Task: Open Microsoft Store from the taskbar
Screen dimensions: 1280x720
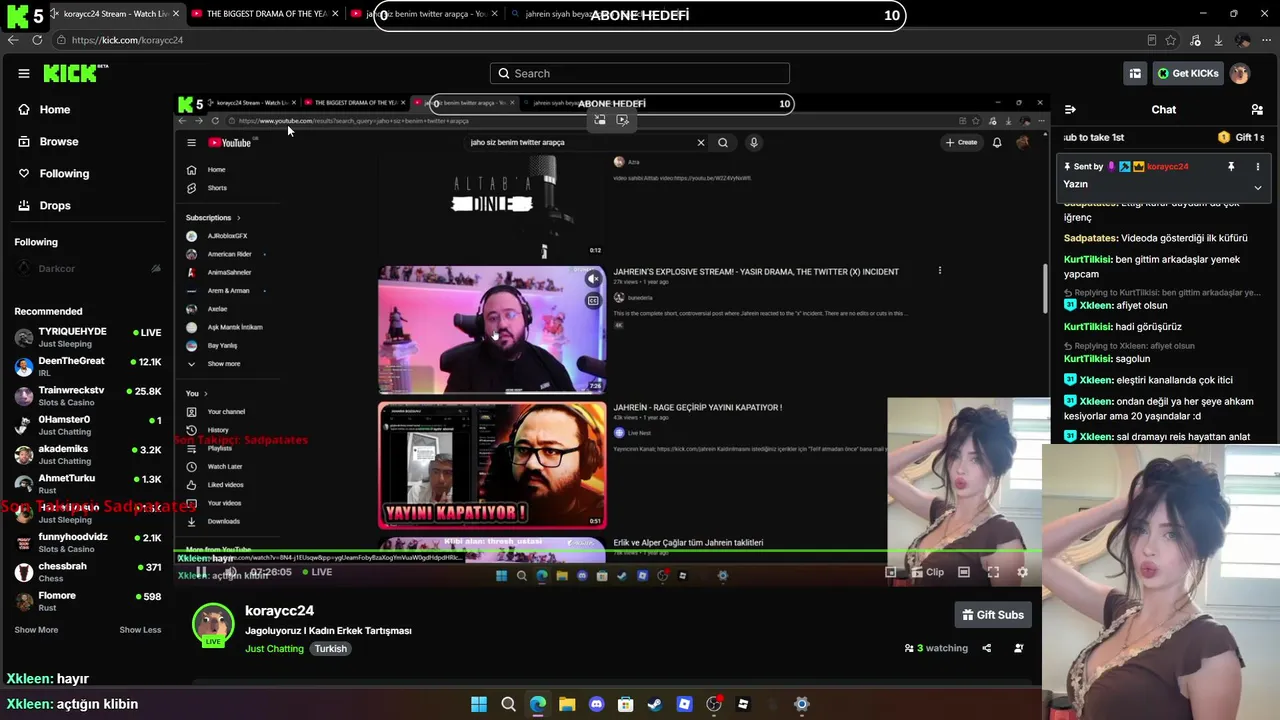Action: 626,704
